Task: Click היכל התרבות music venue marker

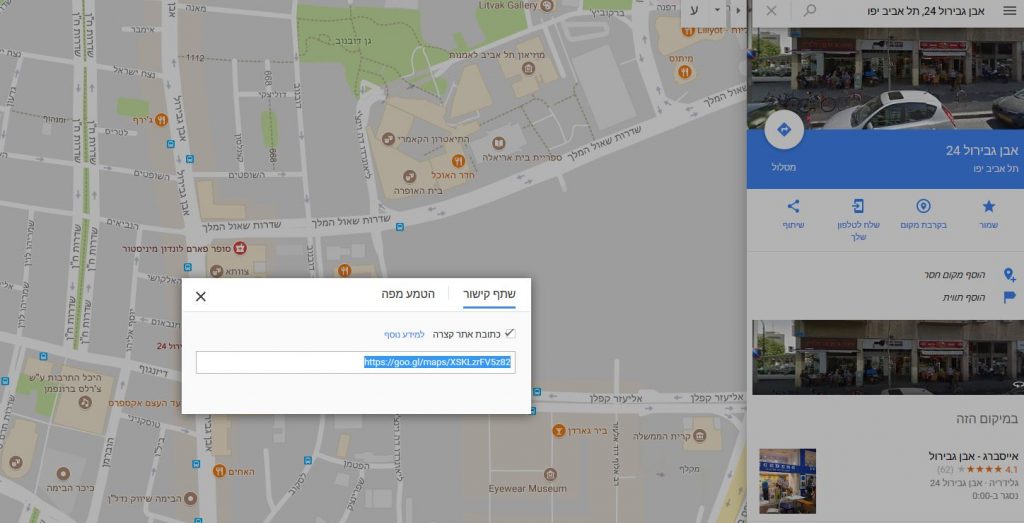Action: [x=85, y=402]
